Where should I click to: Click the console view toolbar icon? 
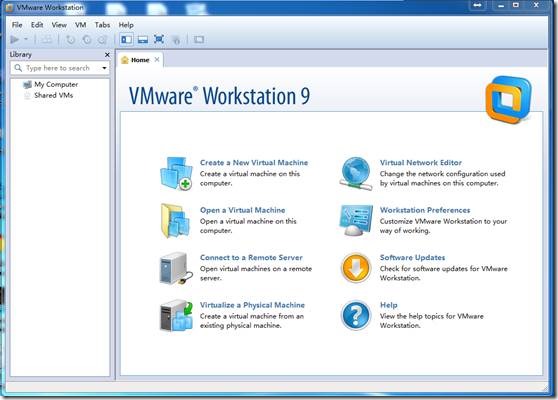click(x=199, y=39)
